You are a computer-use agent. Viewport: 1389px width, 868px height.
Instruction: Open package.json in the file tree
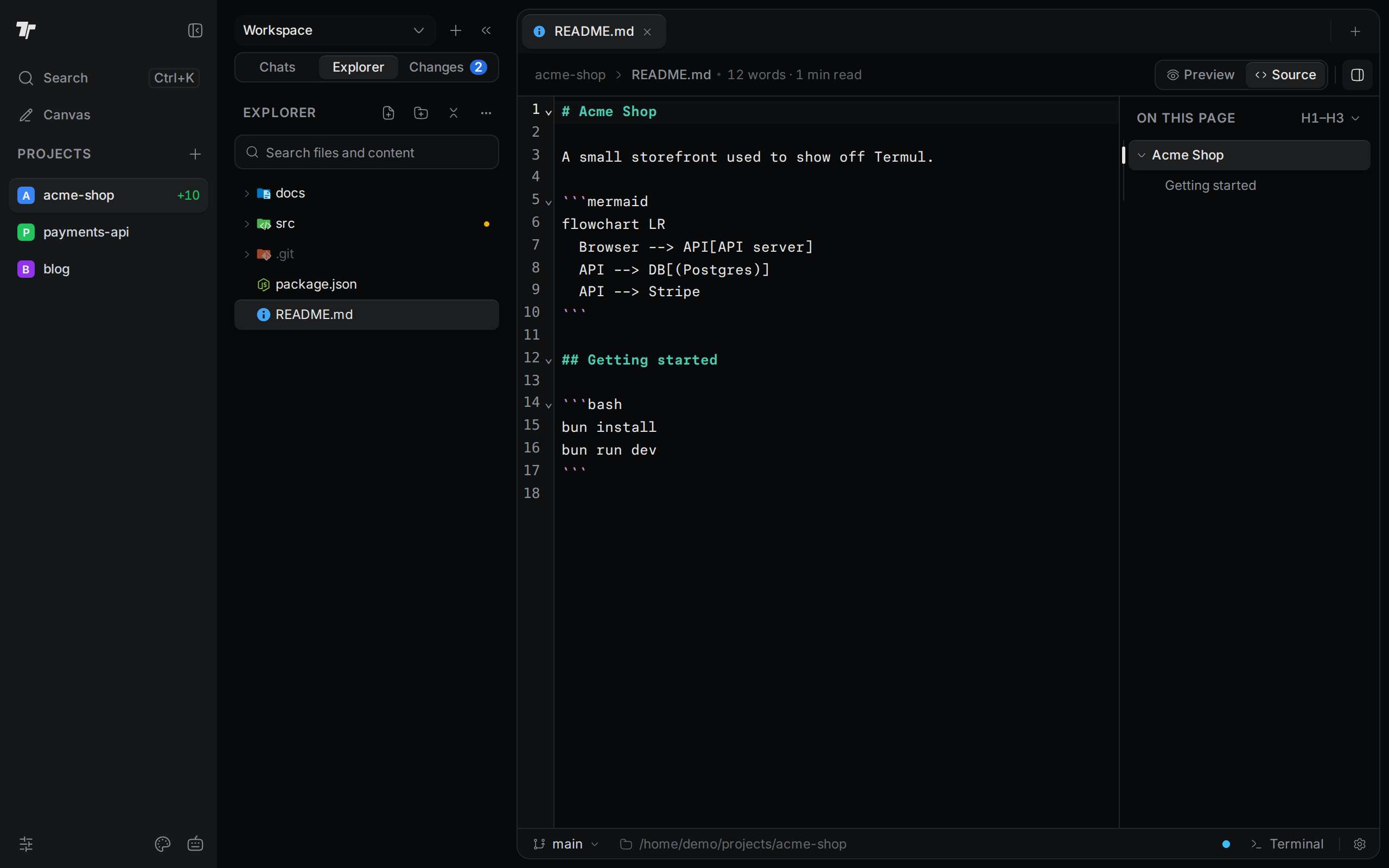(x=366, y=284)
